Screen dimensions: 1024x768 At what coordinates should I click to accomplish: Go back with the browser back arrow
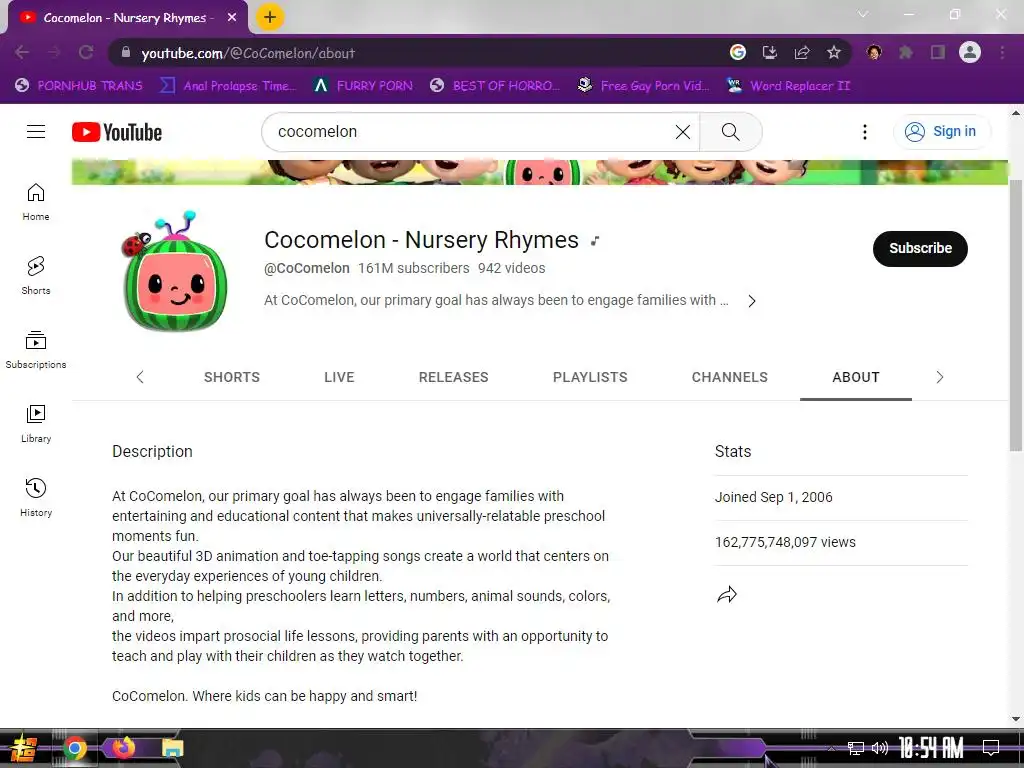click(22, 52)
